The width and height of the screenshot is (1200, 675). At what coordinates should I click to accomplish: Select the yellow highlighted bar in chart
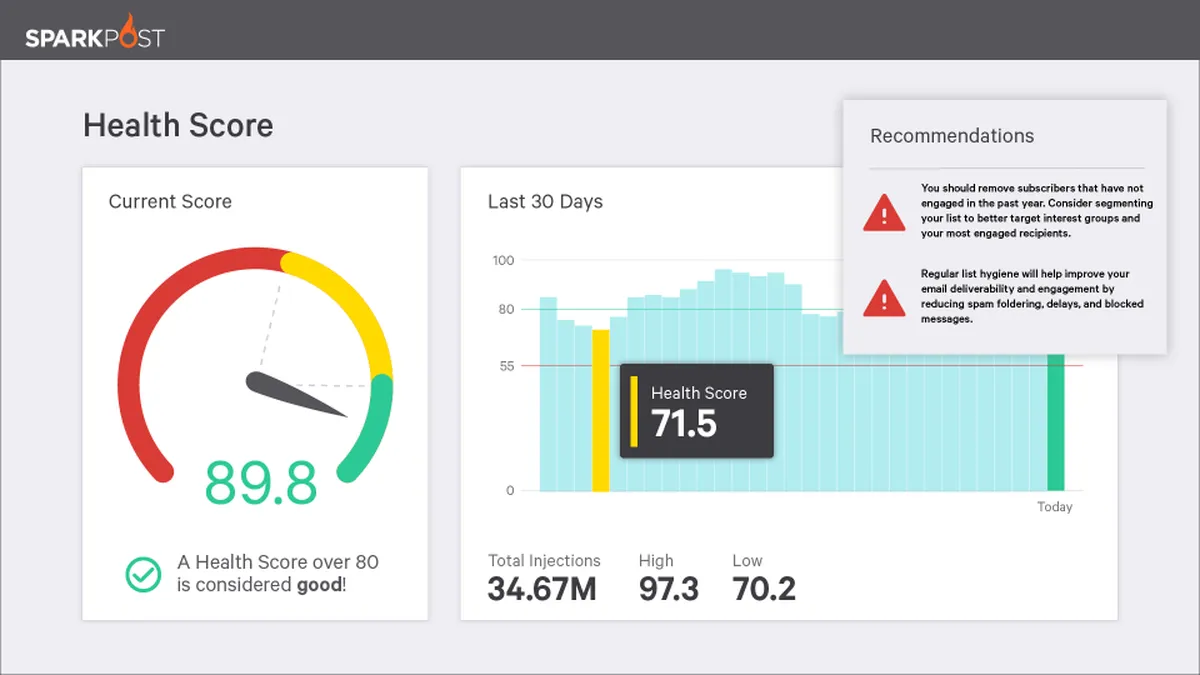coord(600,410)
